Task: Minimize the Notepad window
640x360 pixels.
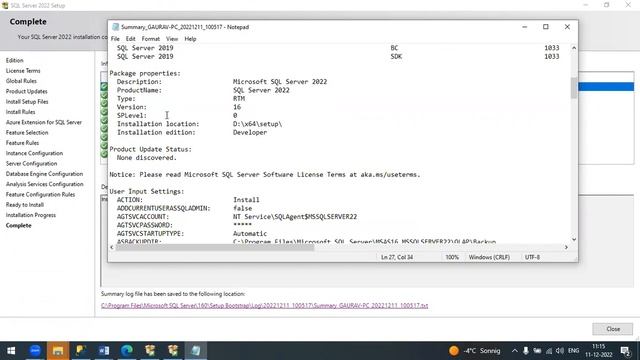Action: click(525, 27)
